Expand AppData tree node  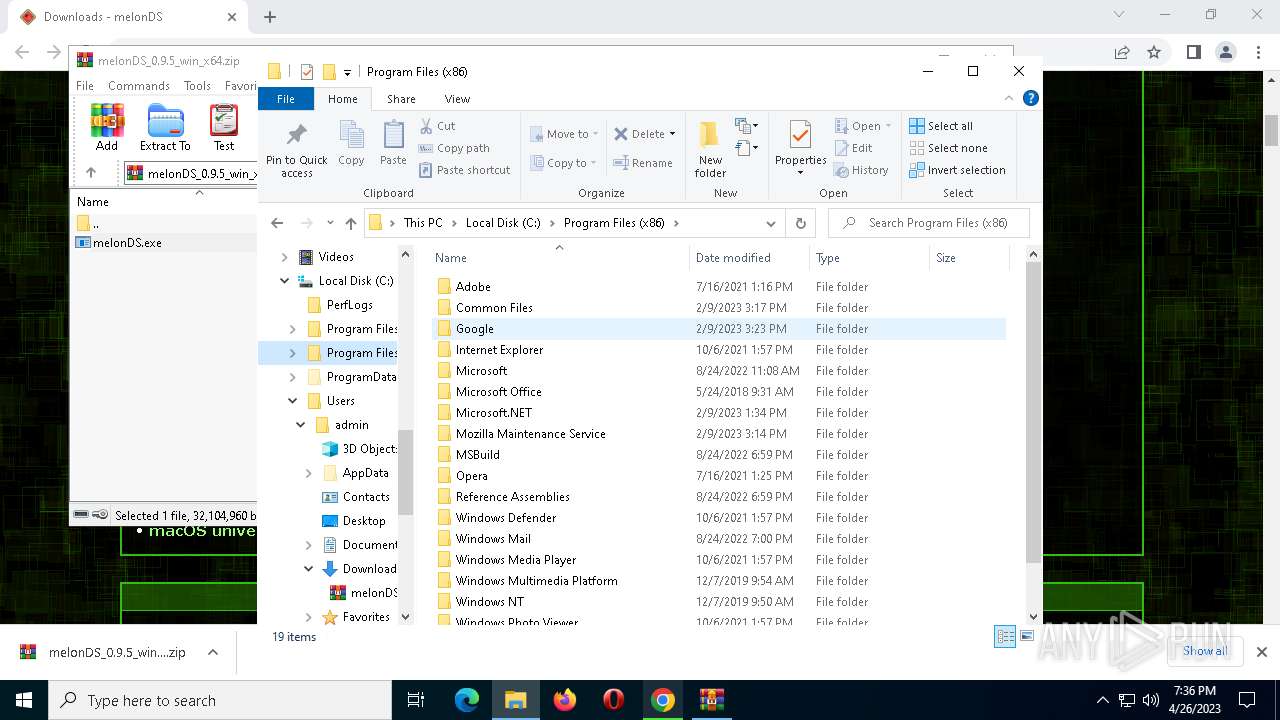click(309, 473)
